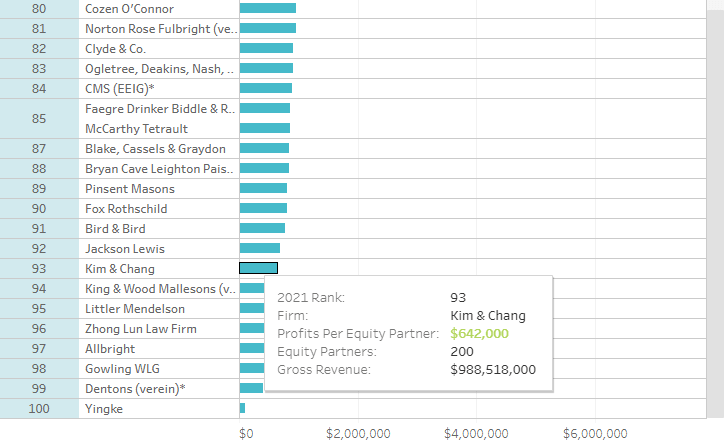This screenshot has height=444, width=726.
Task: Click the Equity Partners value 200
Action: (x=462, y=351)
